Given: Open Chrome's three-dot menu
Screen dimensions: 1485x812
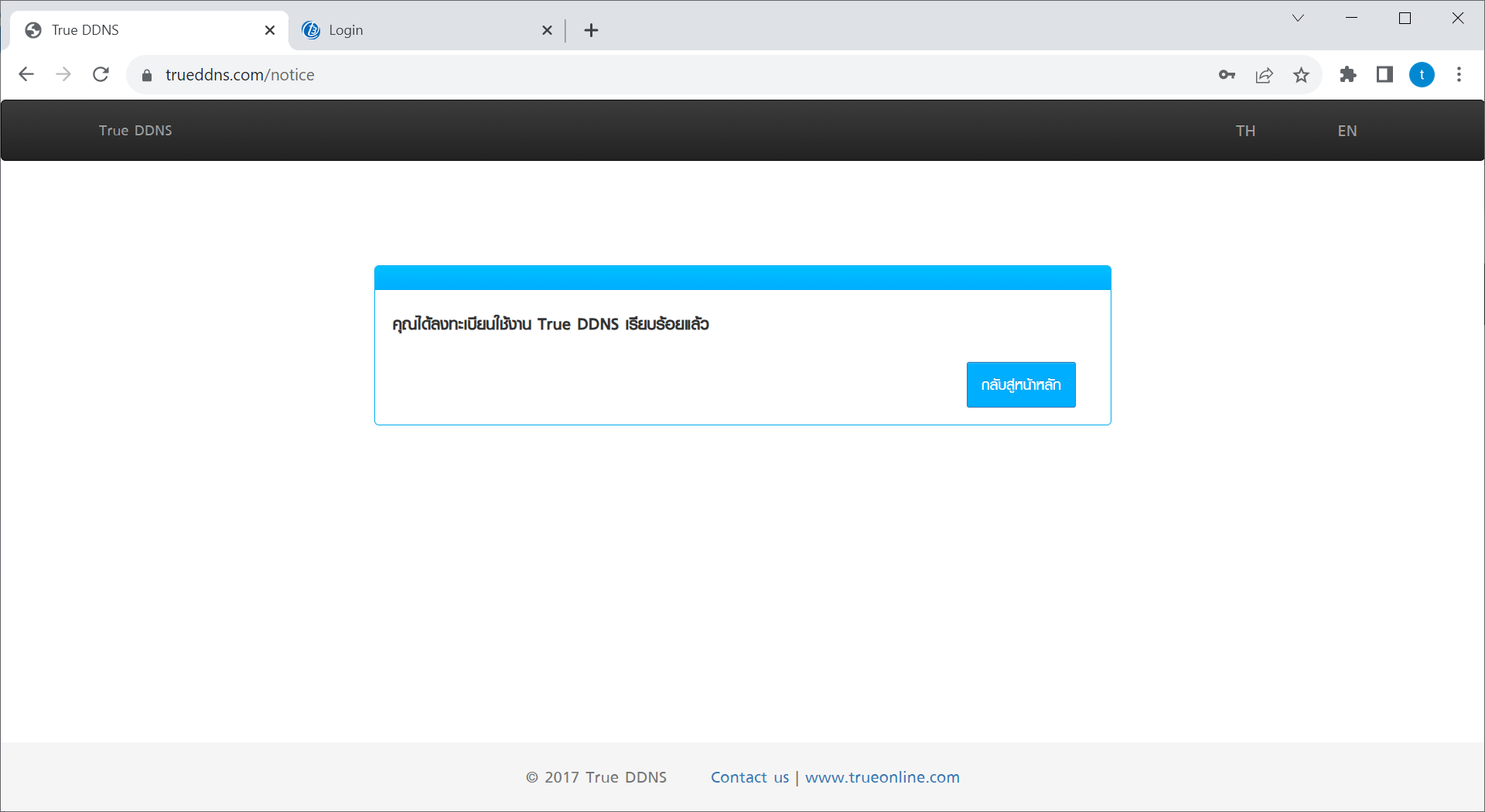Looking at the screenshot, I should (x=1459, y=74).
